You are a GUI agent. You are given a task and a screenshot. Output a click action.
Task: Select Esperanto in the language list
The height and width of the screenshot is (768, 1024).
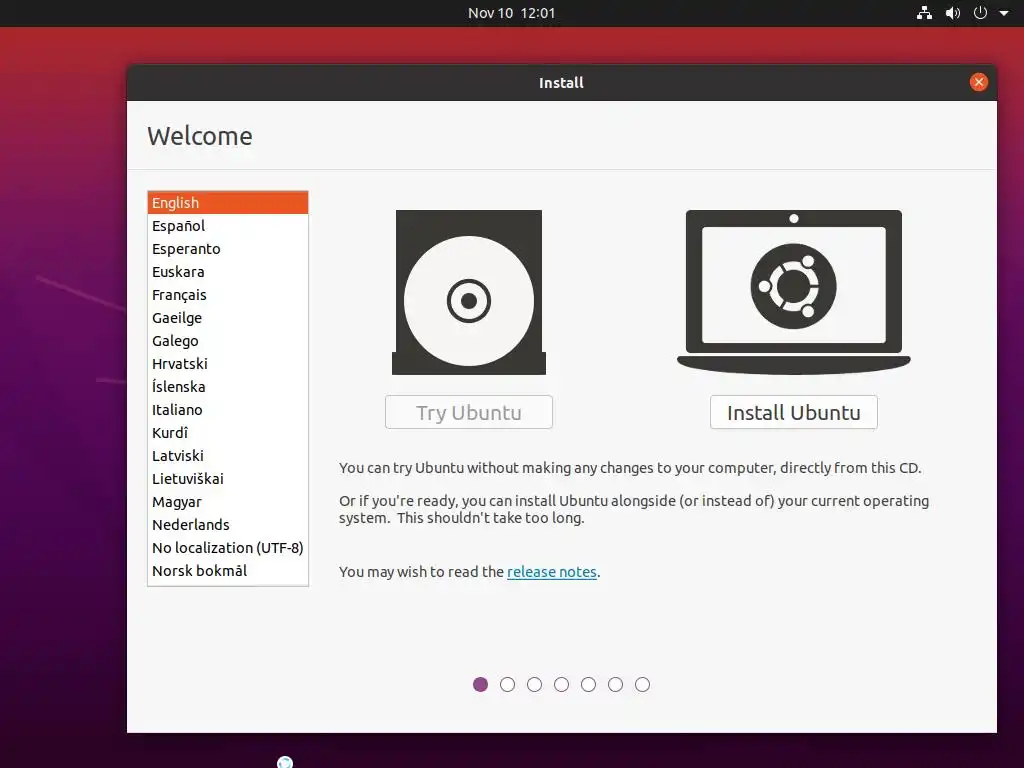point(228,249)
